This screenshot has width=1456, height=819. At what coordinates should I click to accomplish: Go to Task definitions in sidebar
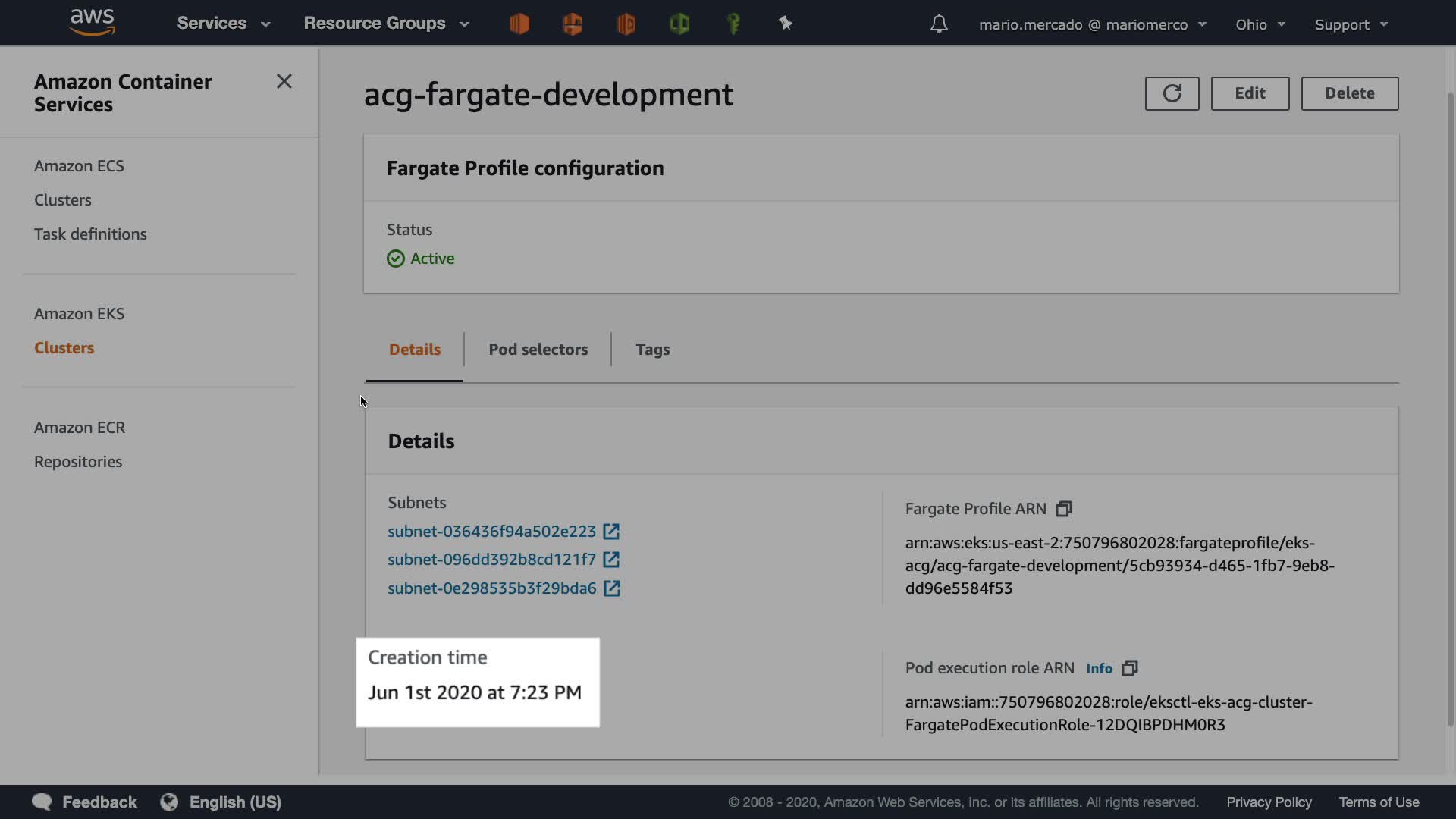click(90, 234)
